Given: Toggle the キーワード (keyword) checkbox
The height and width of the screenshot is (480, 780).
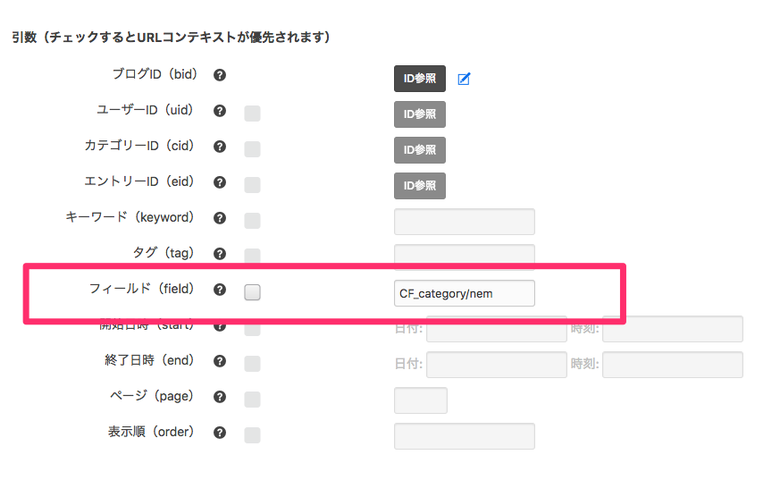Looking at the screenshot, I should (252, 220).
